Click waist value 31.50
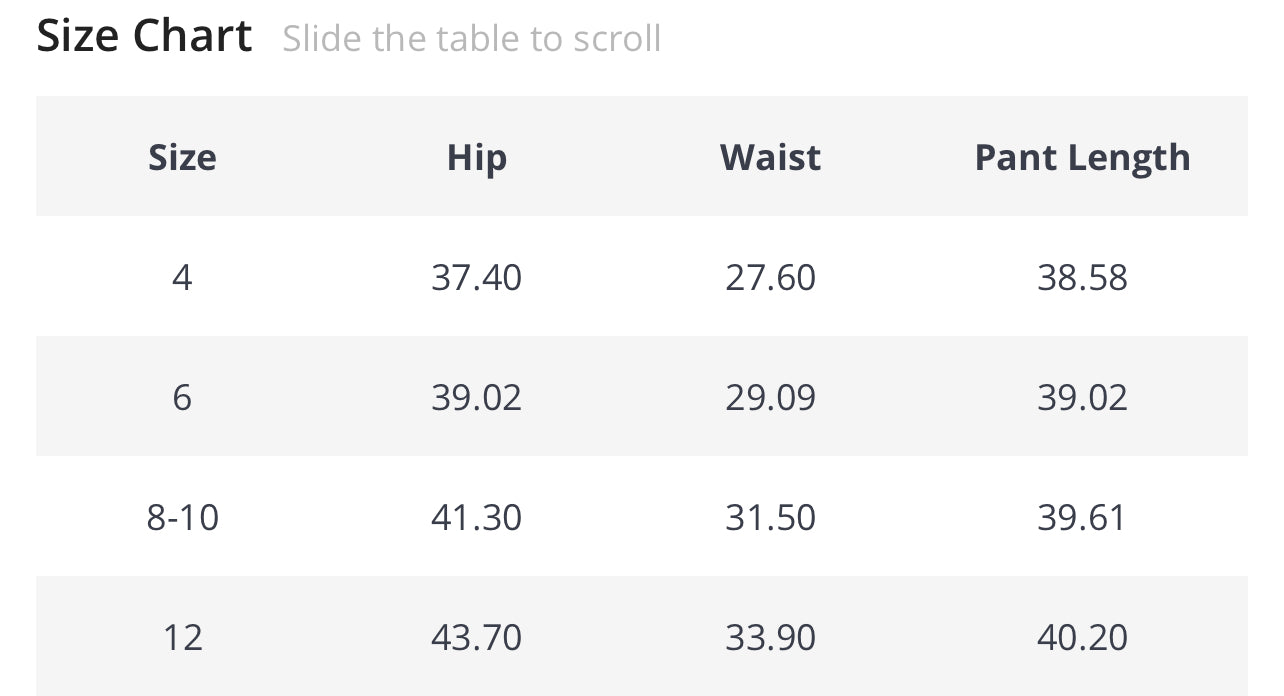Image resolution: width=1284 pixels, height=696 pixels. (770, 517)
